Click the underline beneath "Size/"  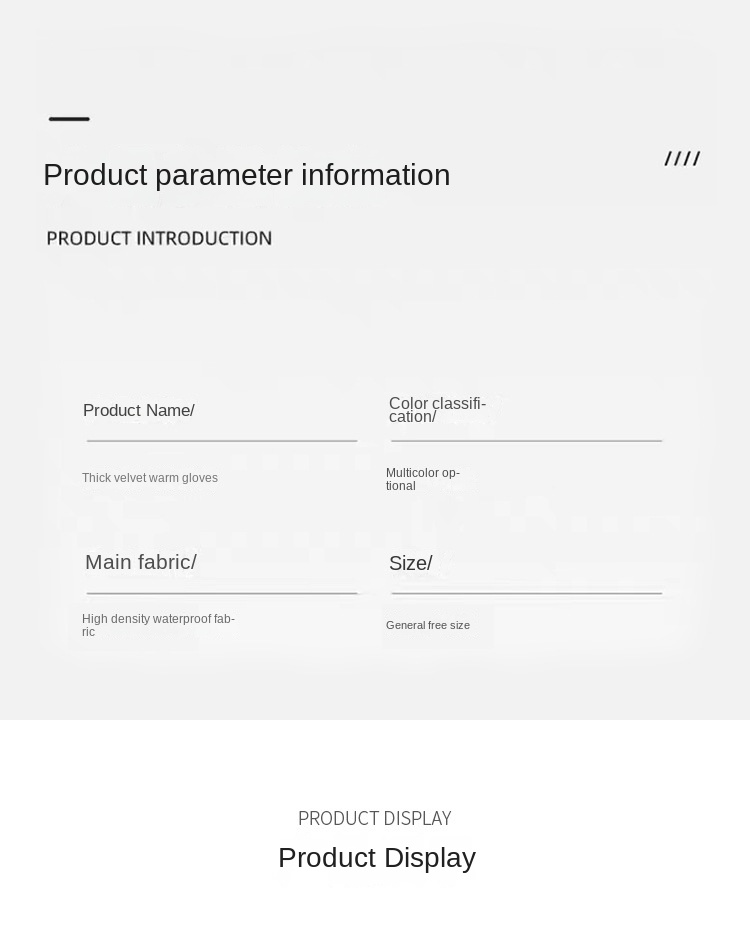(x=527, y=593)
